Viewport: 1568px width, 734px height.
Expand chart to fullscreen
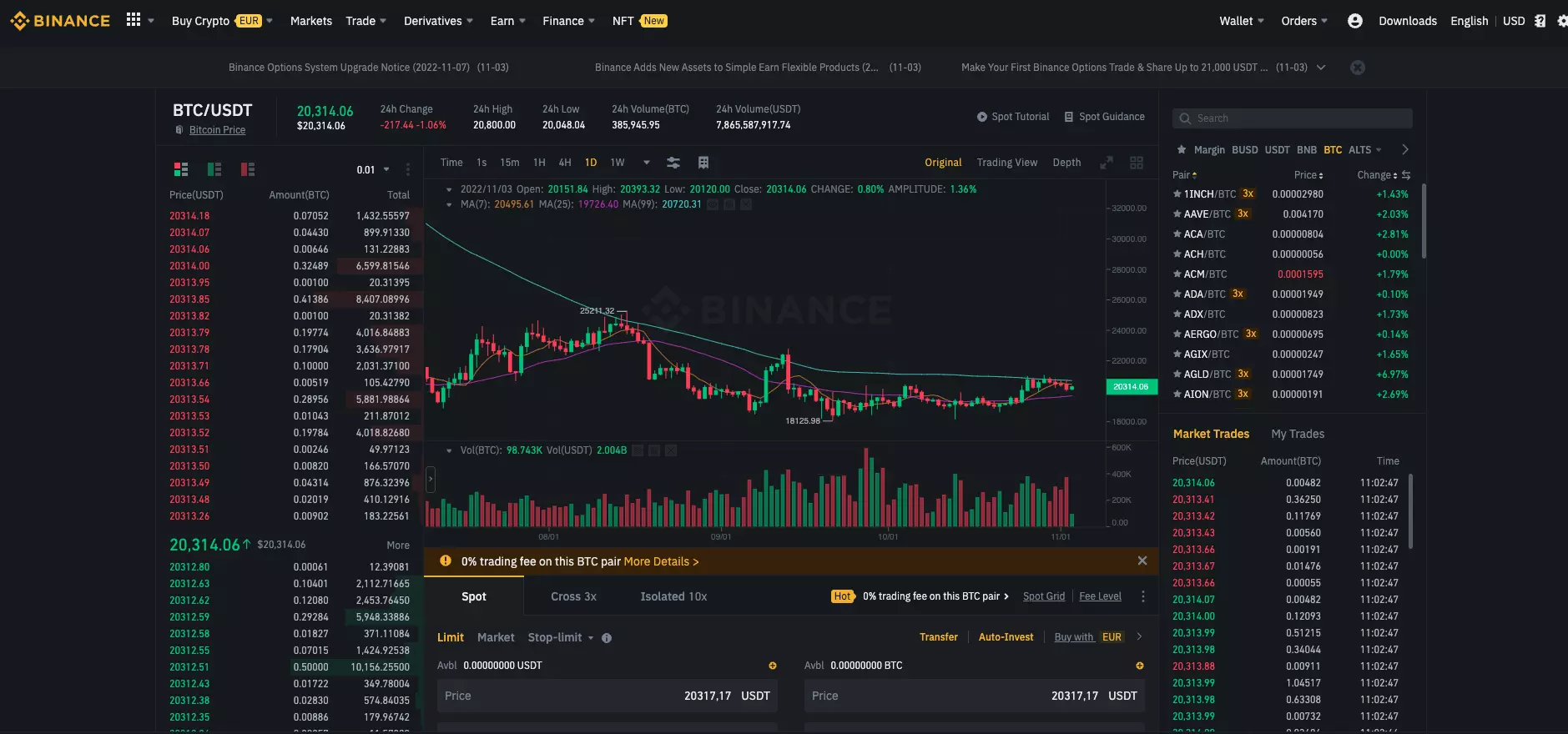tap(1107, 163)
